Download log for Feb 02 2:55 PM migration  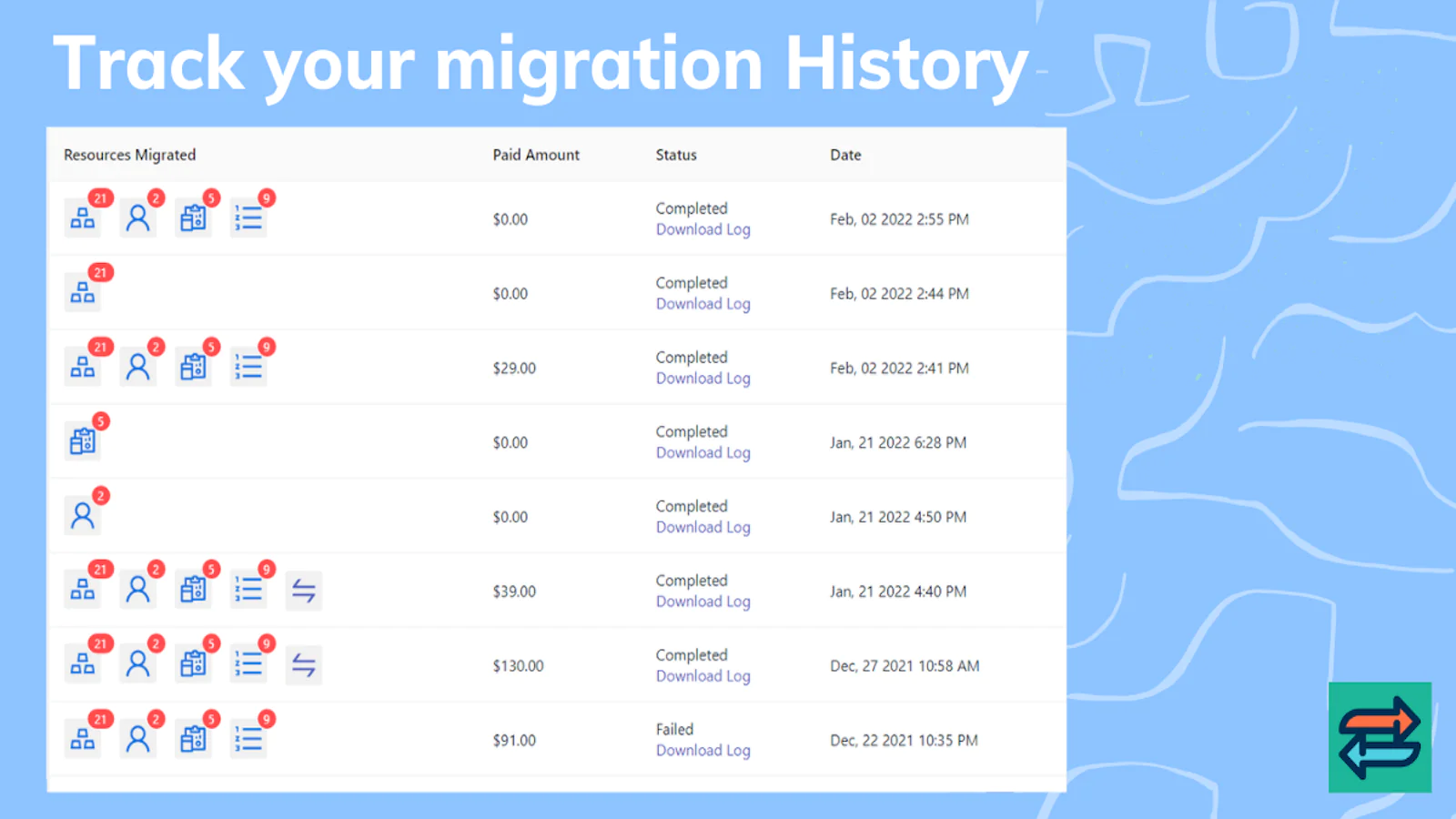703,230
